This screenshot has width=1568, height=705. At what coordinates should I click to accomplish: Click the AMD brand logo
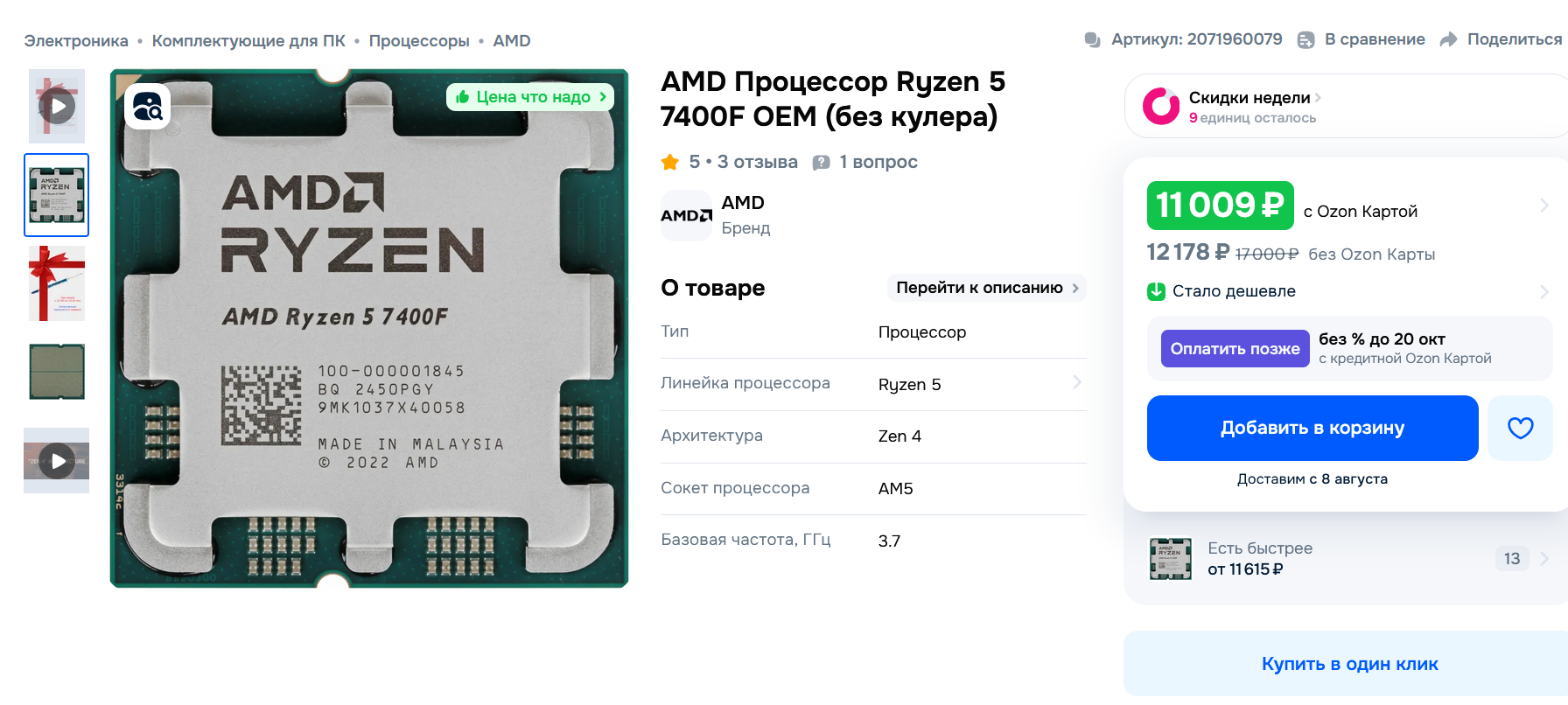tap(686, 215)
